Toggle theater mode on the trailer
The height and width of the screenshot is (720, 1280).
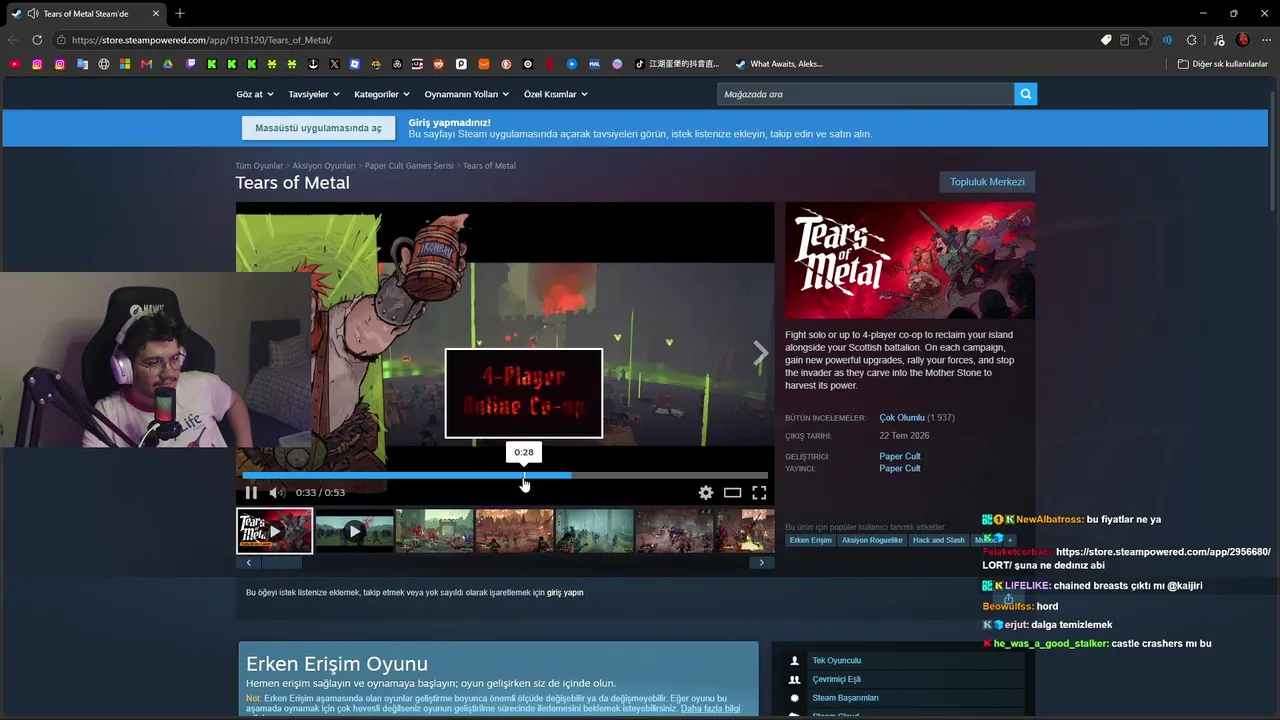(x=733, y=492)
